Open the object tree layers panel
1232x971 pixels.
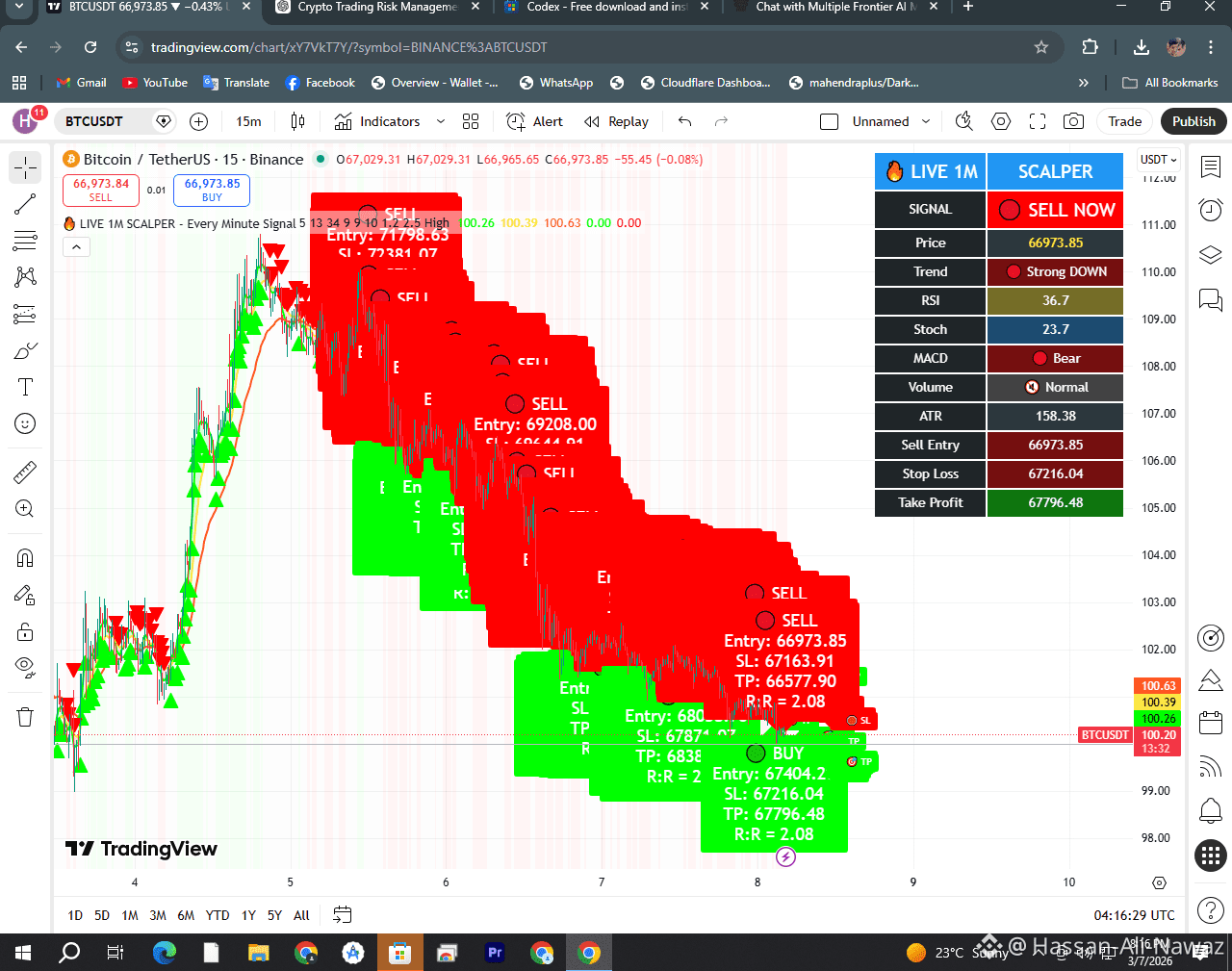point(1211,255)
